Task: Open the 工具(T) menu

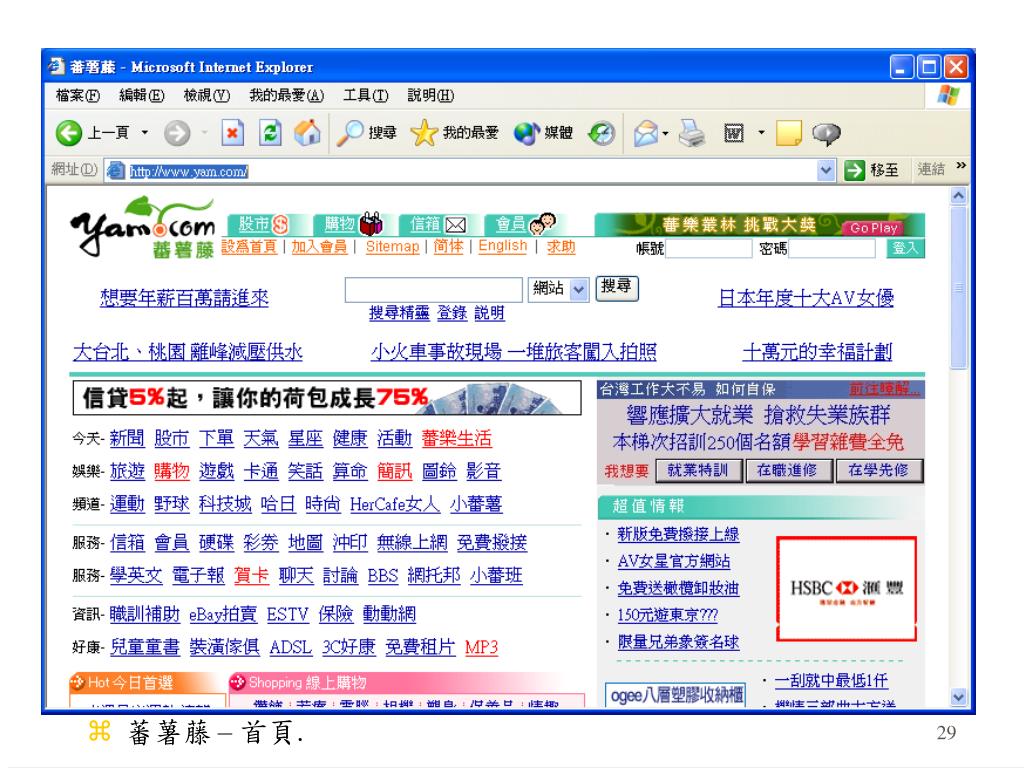Action: click(x=366, y=95)
